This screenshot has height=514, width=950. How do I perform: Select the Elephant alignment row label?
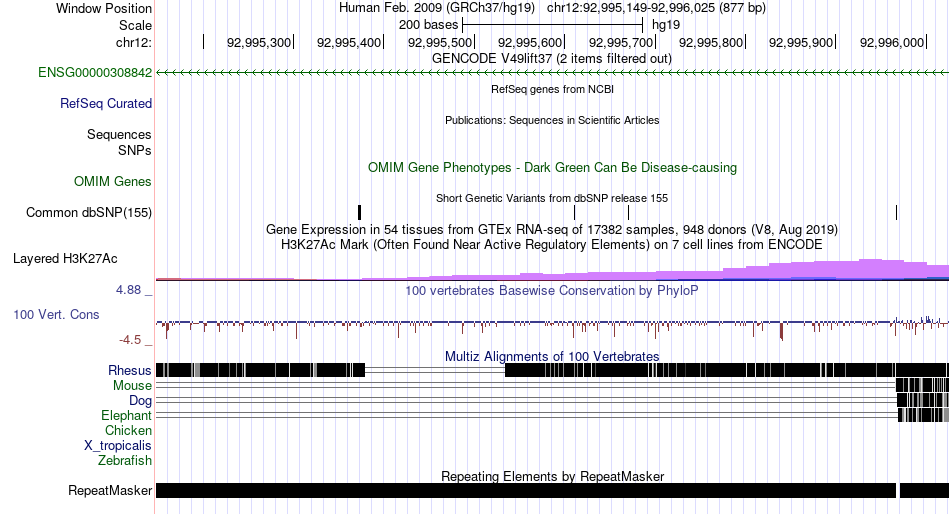point(126,416)
